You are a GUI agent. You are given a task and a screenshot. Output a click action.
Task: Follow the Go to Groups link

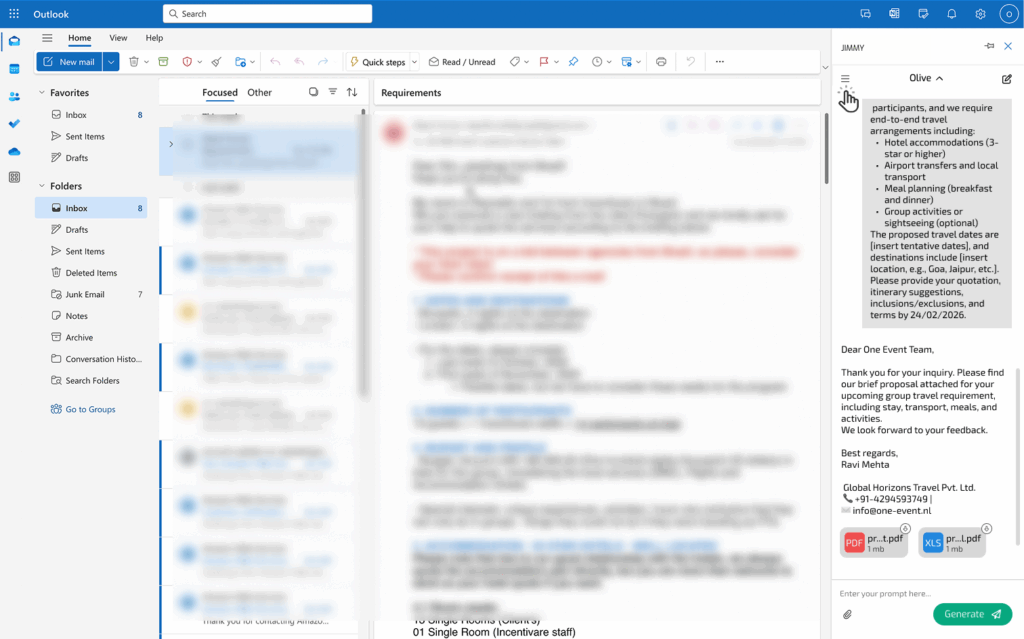click(x=90, y=409)
